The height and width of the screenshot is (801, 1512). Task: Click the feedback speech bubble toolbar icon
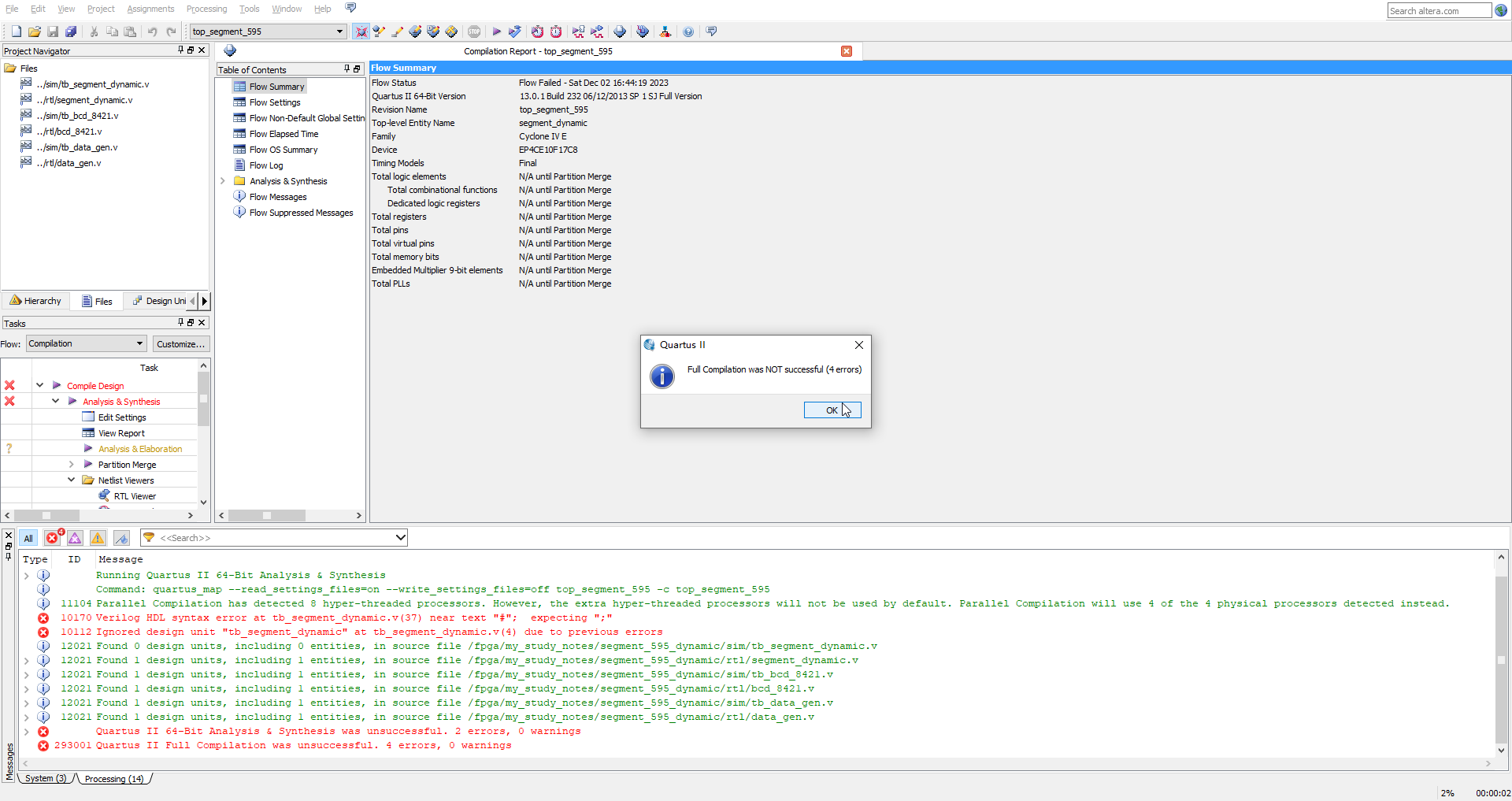pyautogui.click(x=711, y=32)
